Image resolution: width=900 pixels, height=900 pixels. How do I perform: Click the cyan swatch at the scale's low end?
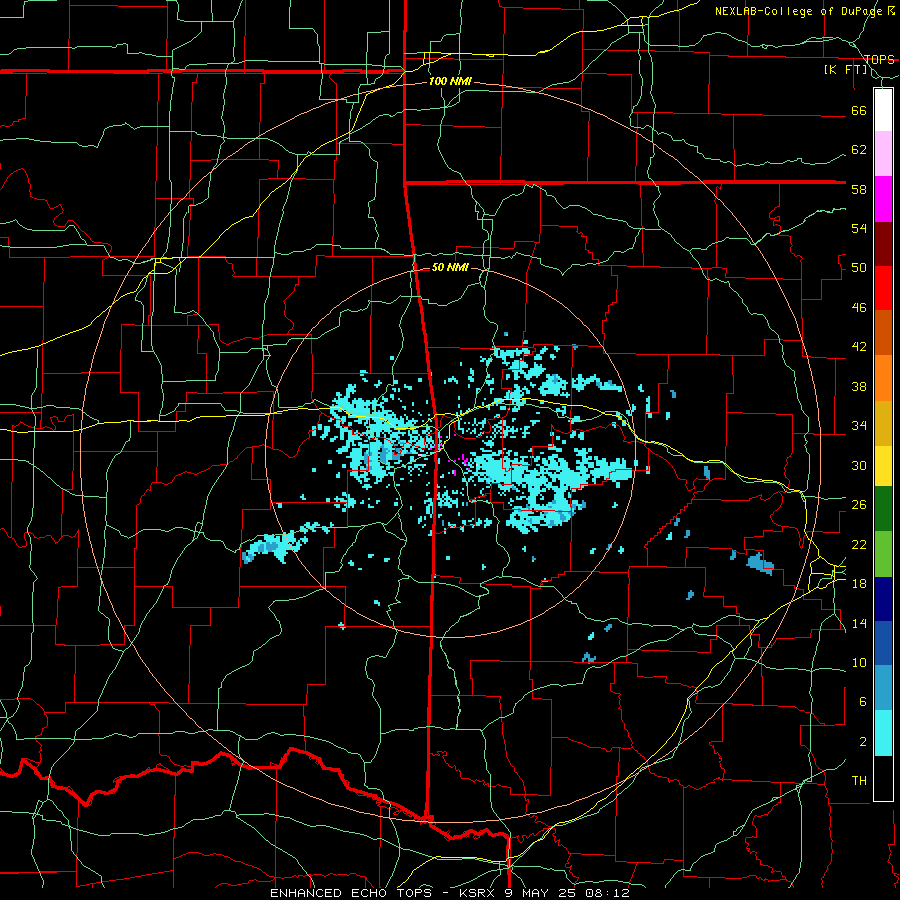pyautogui.click(x=883, y=733)
